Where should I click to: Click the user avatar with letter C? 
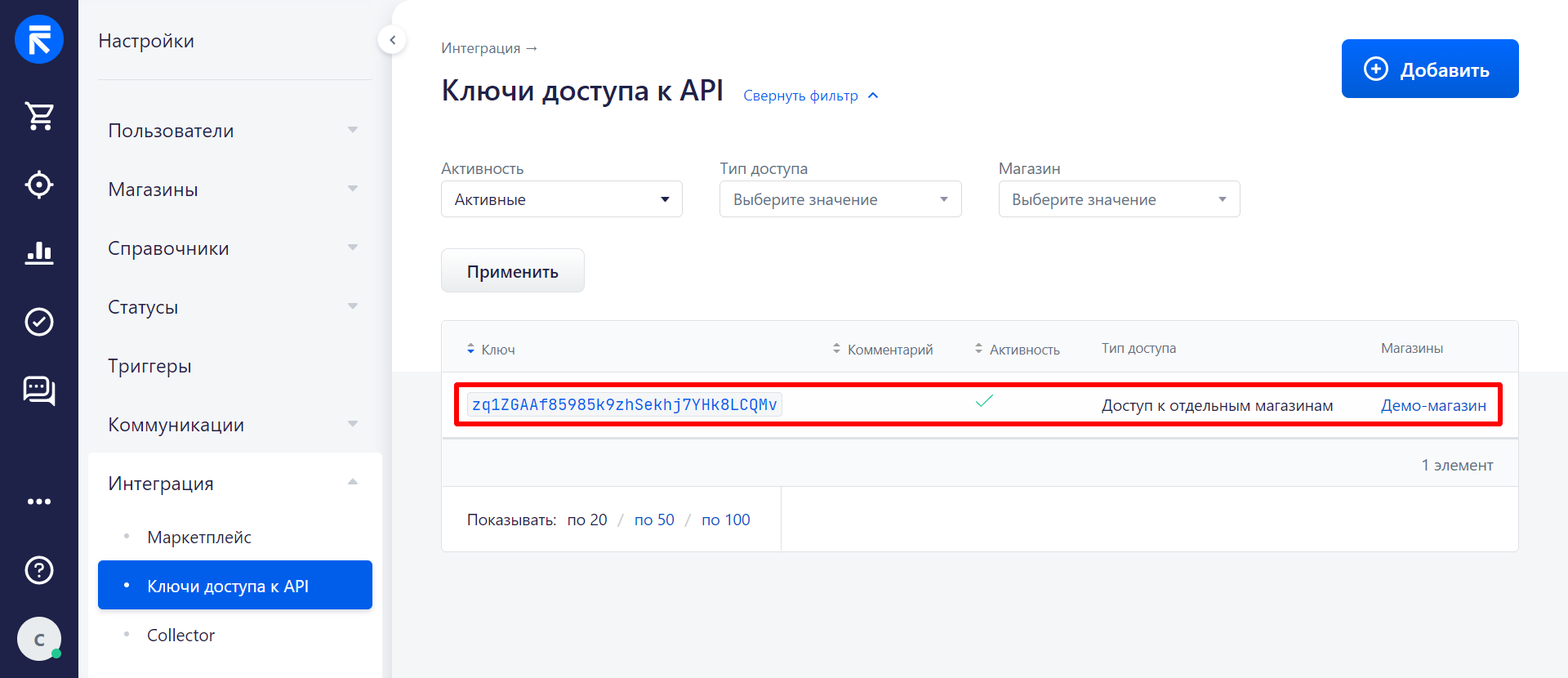pos(39,639)
